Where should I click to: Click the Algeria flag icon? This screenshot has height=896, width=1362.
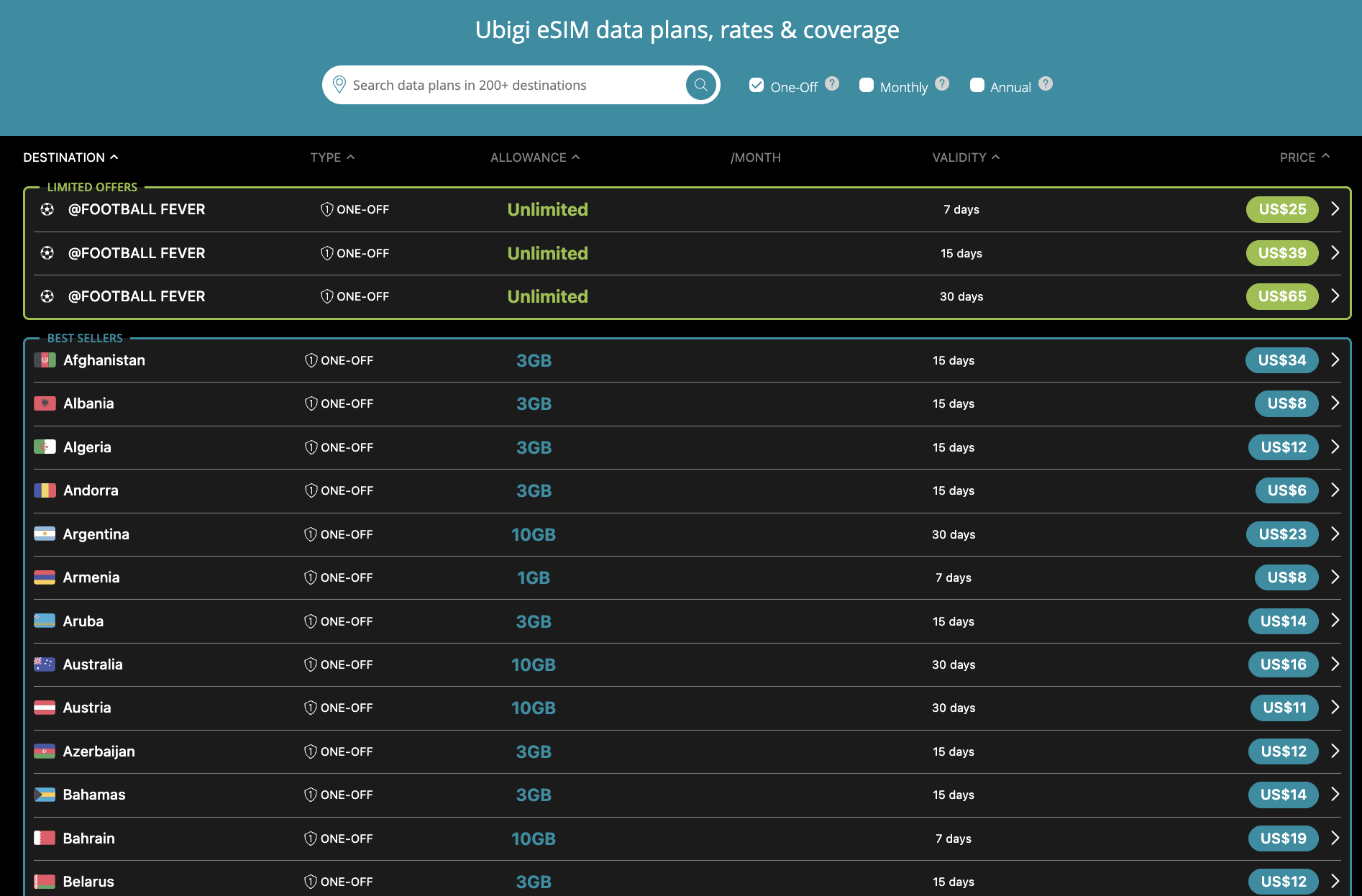(x=45, y=447)
